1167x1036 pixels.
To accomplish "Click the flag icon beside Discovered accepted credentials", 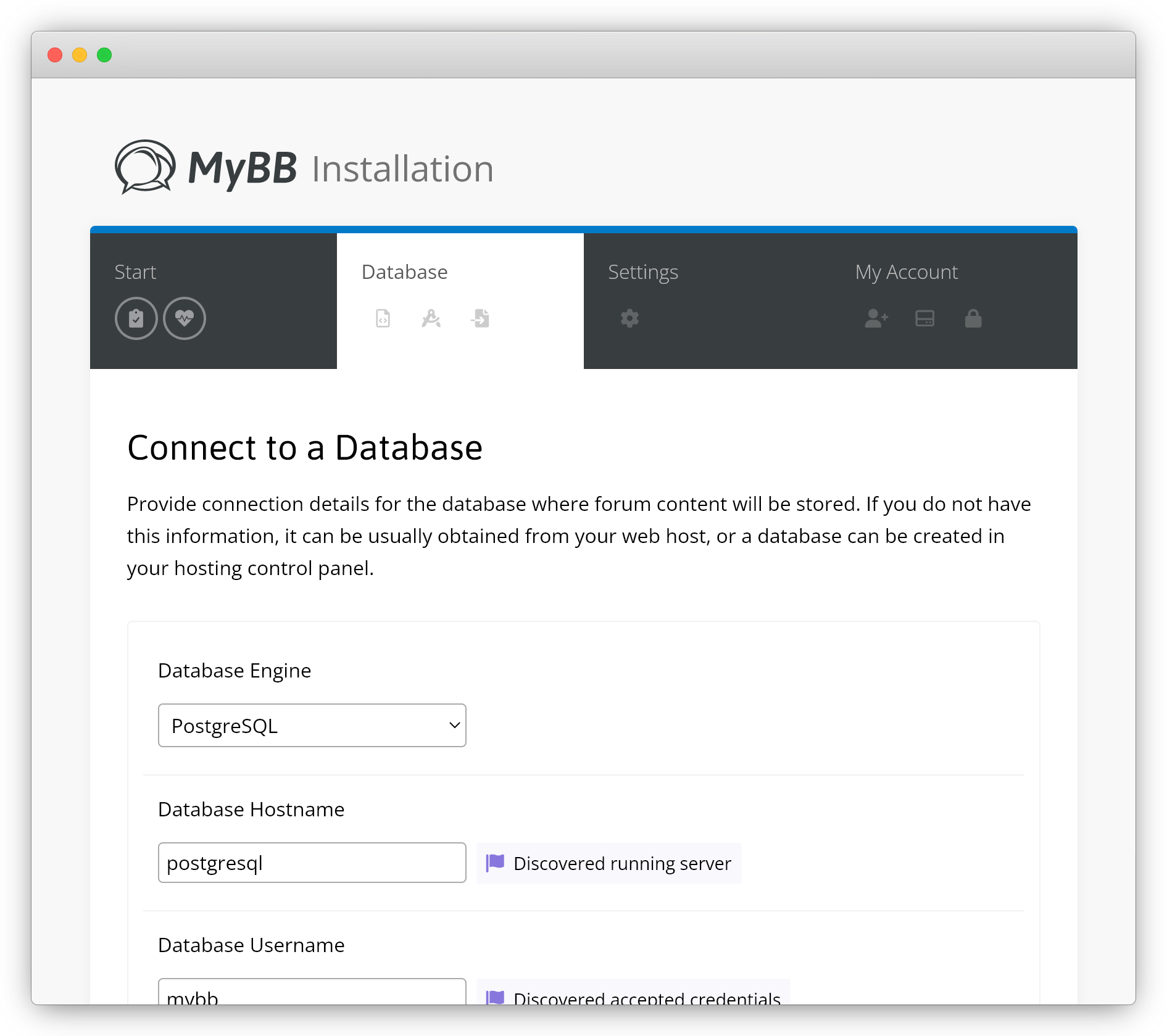I will click(495, 997).
